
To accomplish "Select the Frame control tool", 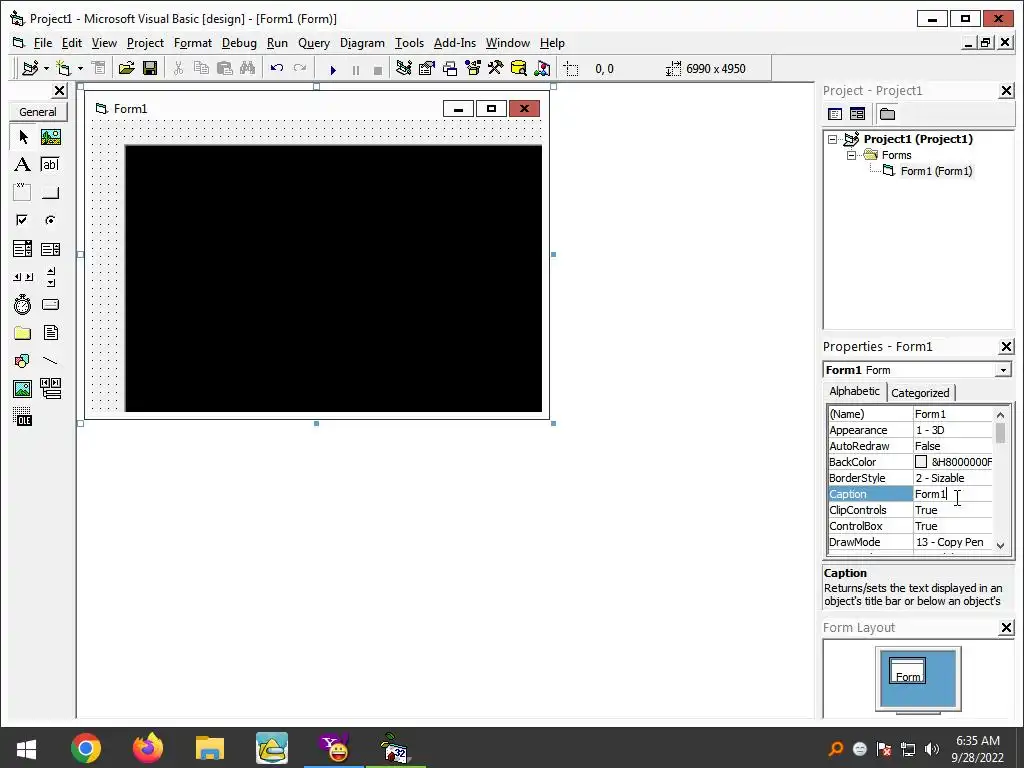I will pyautogui.click(x=22, y=192).
